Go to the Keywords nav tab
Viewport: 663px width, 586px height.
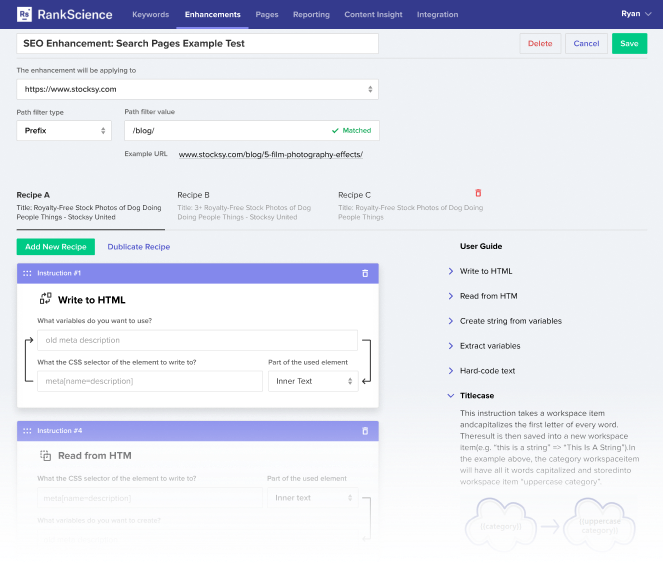(x=151, y=14)
